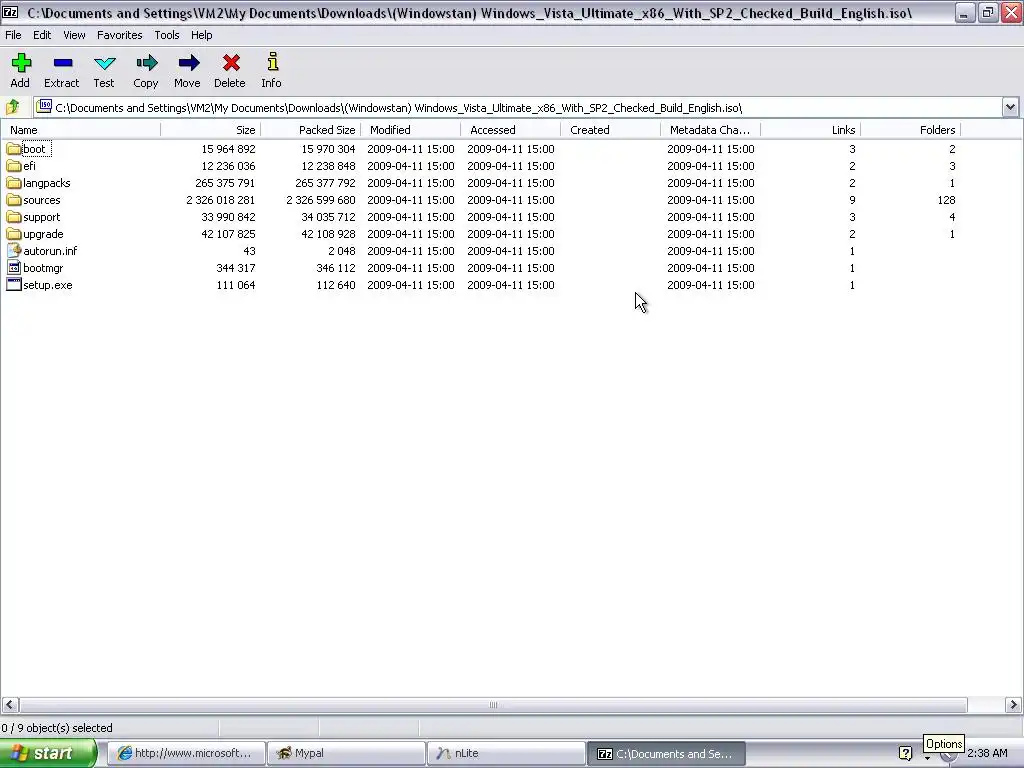
Task: Click autorun.inf size value 43
Action: pyautogui.click(x=249, y=251)
